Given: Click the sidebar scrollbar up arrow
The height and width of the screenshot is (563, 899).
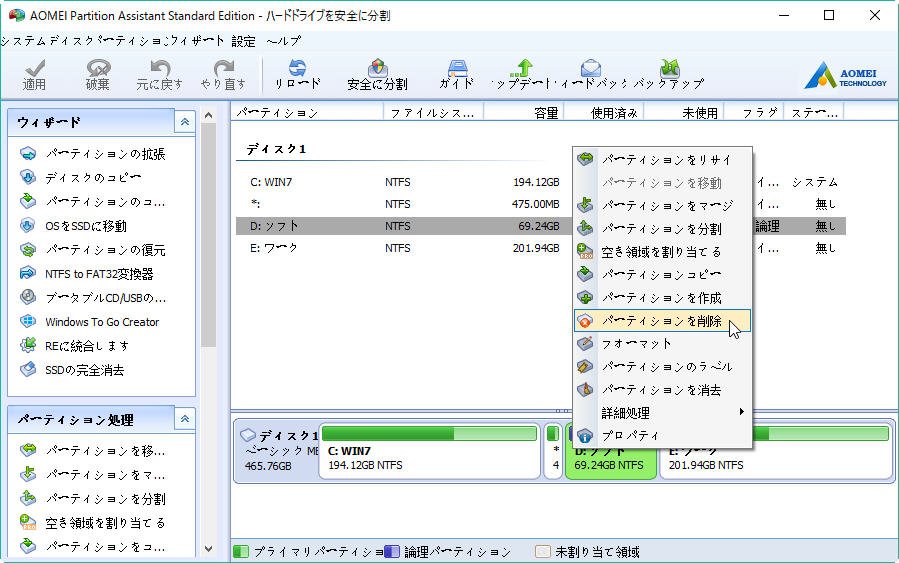Looking at the screenshot, I should [209, 115].
